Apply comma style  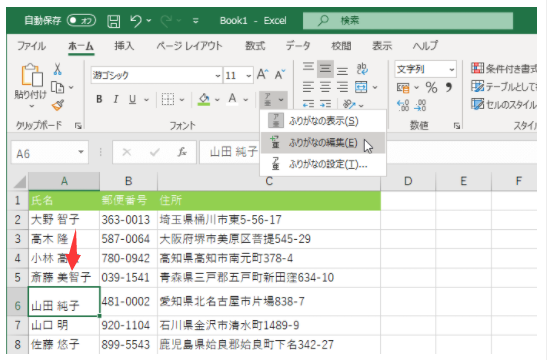pyautogui.click(x=449, y=87)
